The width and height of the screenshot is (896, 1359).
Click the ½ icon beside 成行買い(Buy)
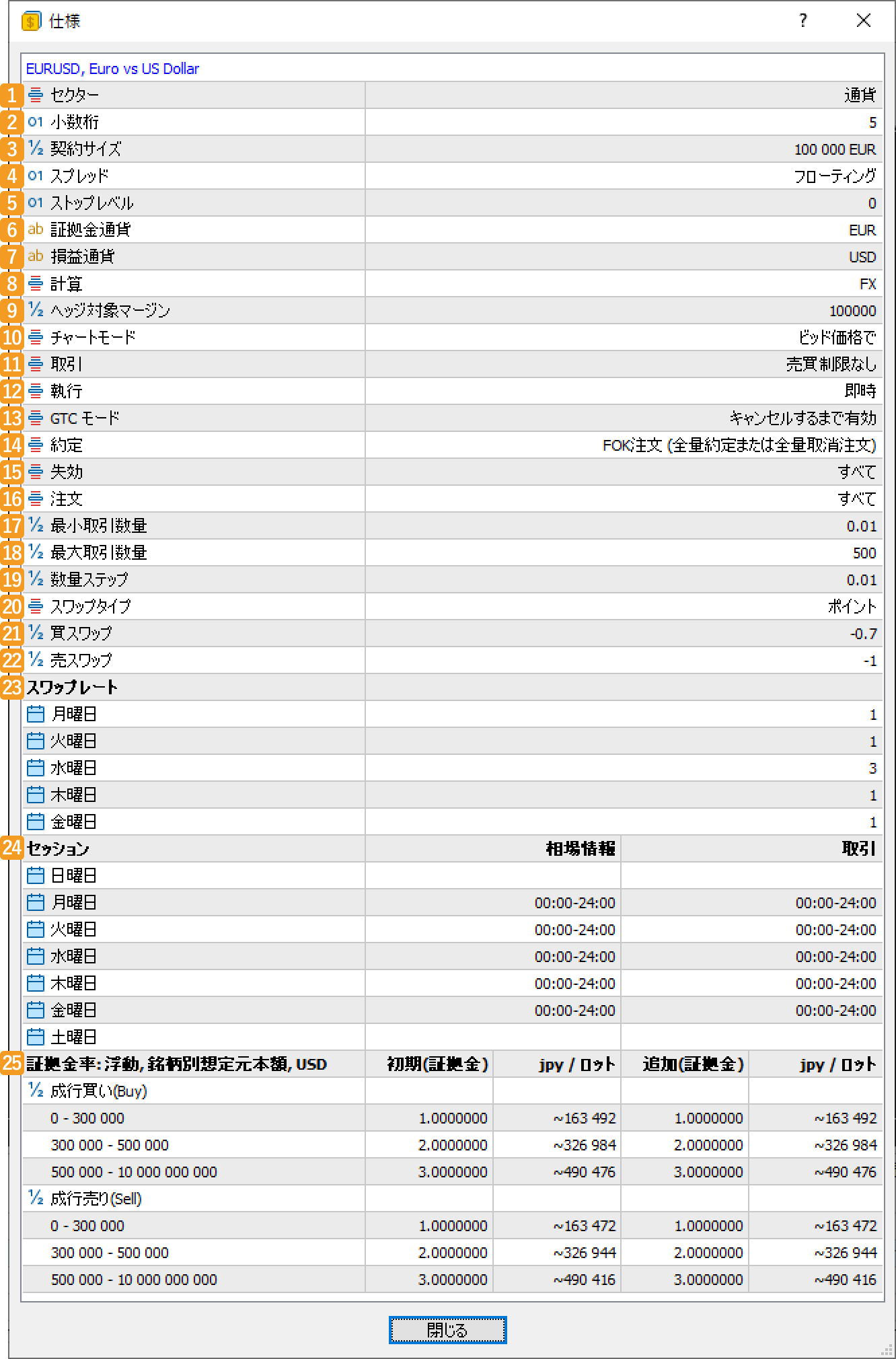pos(36,1091)
